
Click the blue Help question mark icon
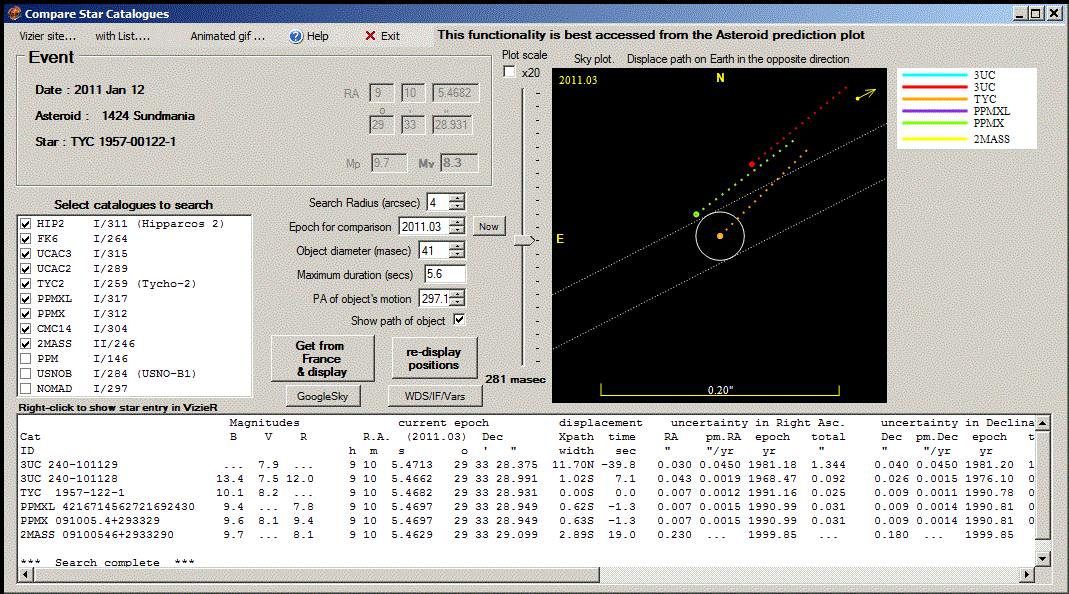click(x=296, y=36)
